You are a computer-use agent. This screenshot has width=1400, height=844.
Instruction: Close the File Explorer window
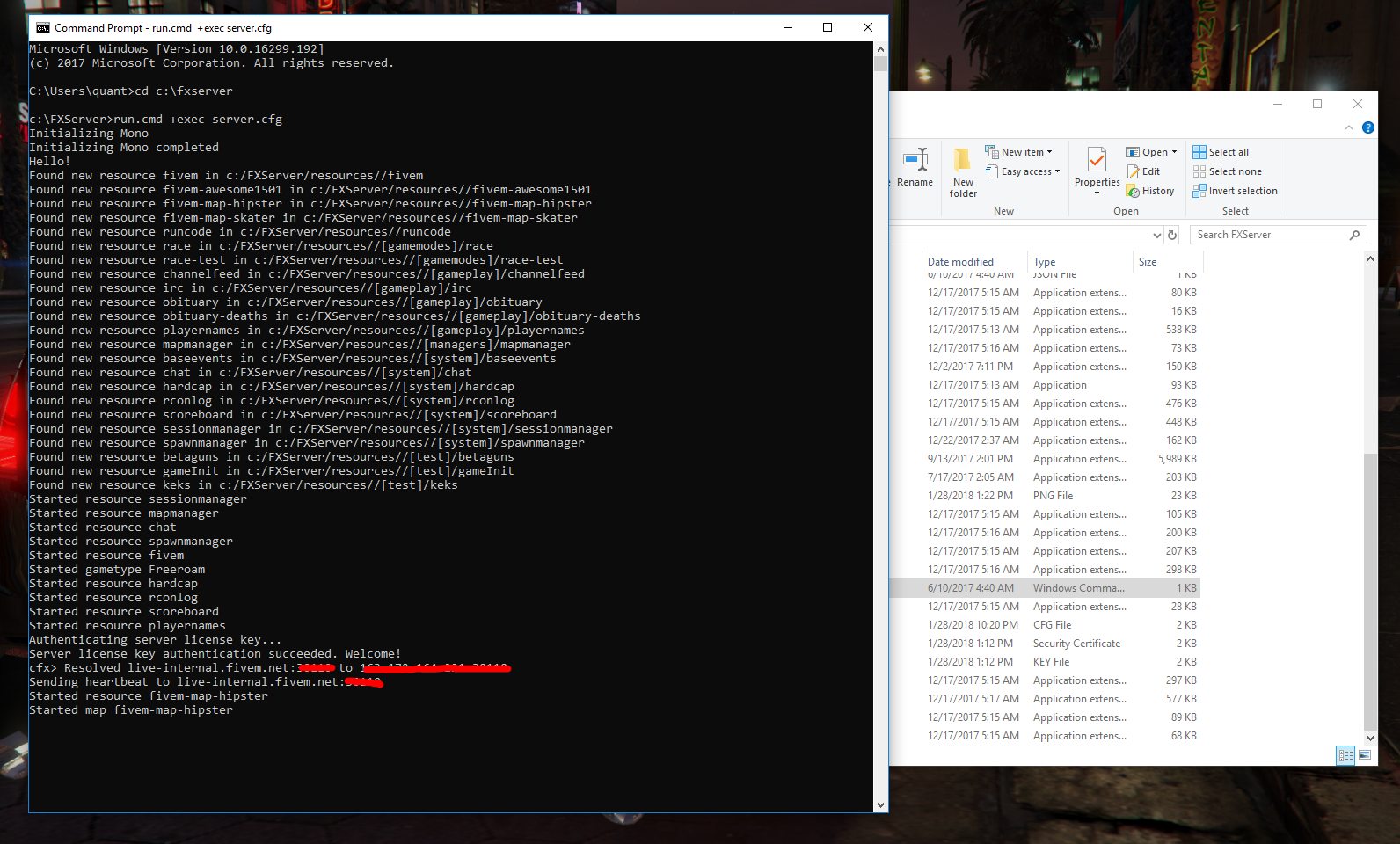[1358, 104]
